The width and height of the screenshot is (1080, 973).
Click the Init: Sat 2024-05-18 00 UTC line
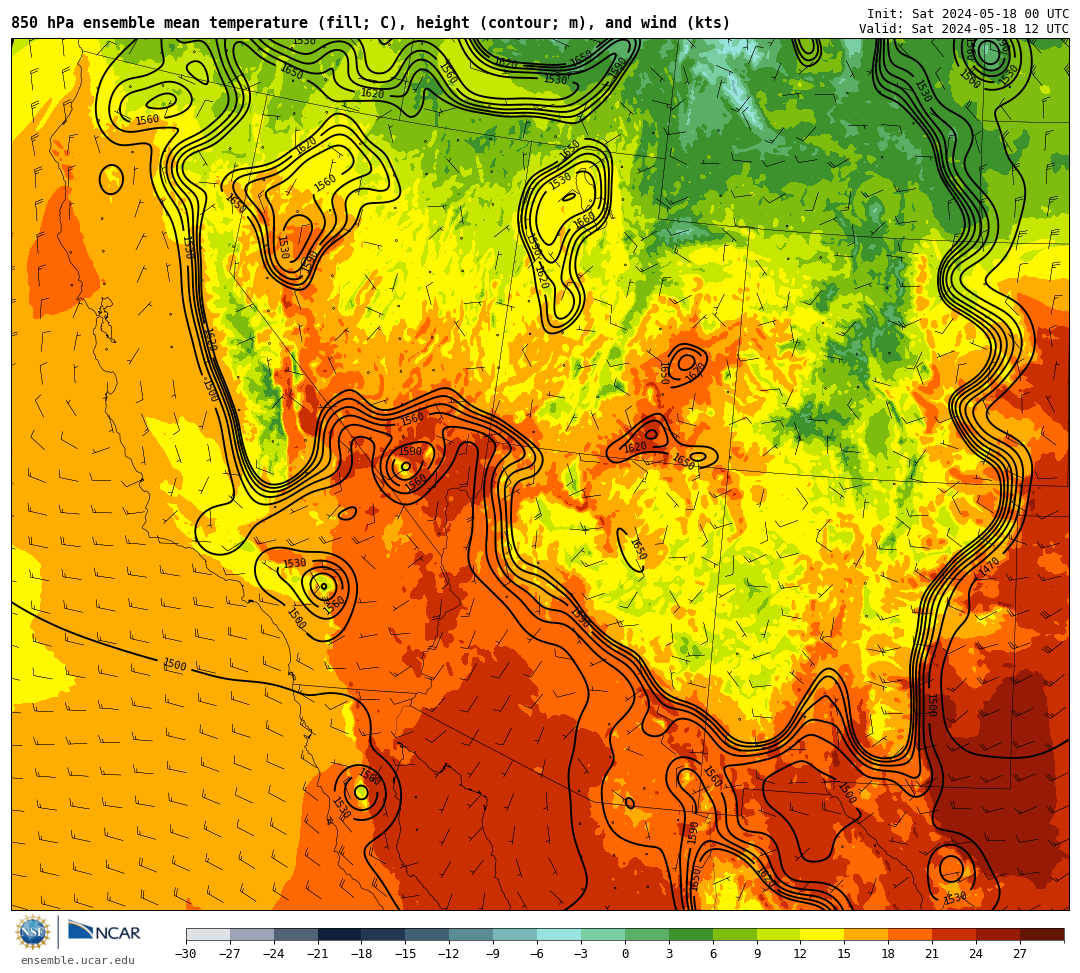click(x=968, y=14)
